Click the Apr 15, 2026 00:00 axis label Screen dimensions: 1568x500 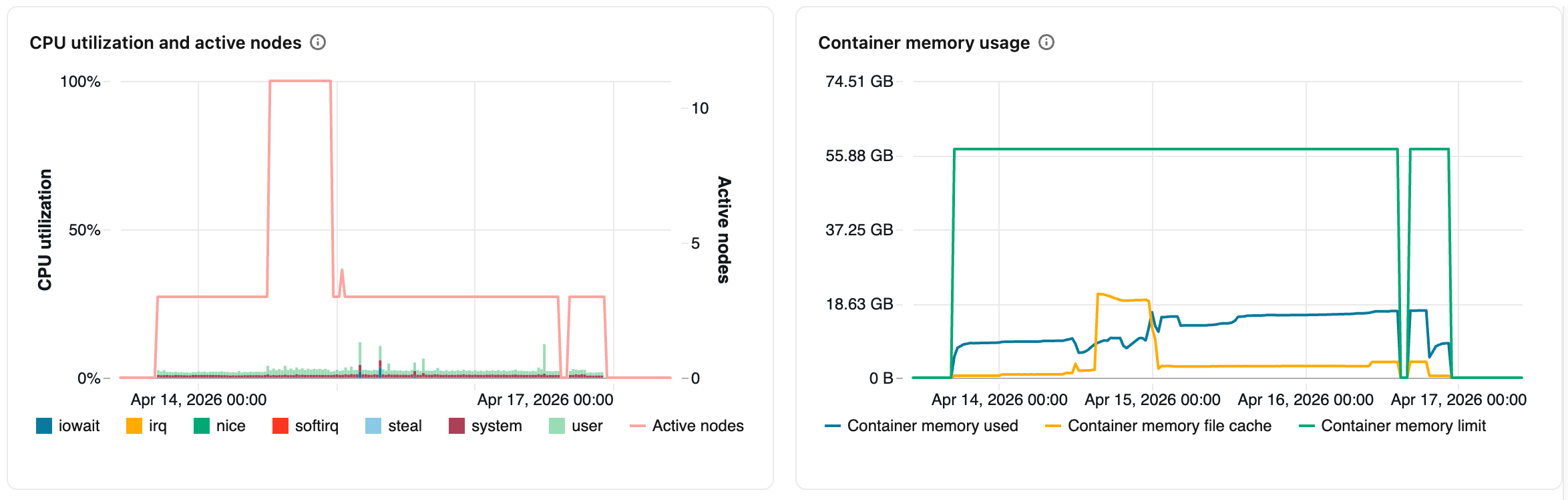[1152, 400]
